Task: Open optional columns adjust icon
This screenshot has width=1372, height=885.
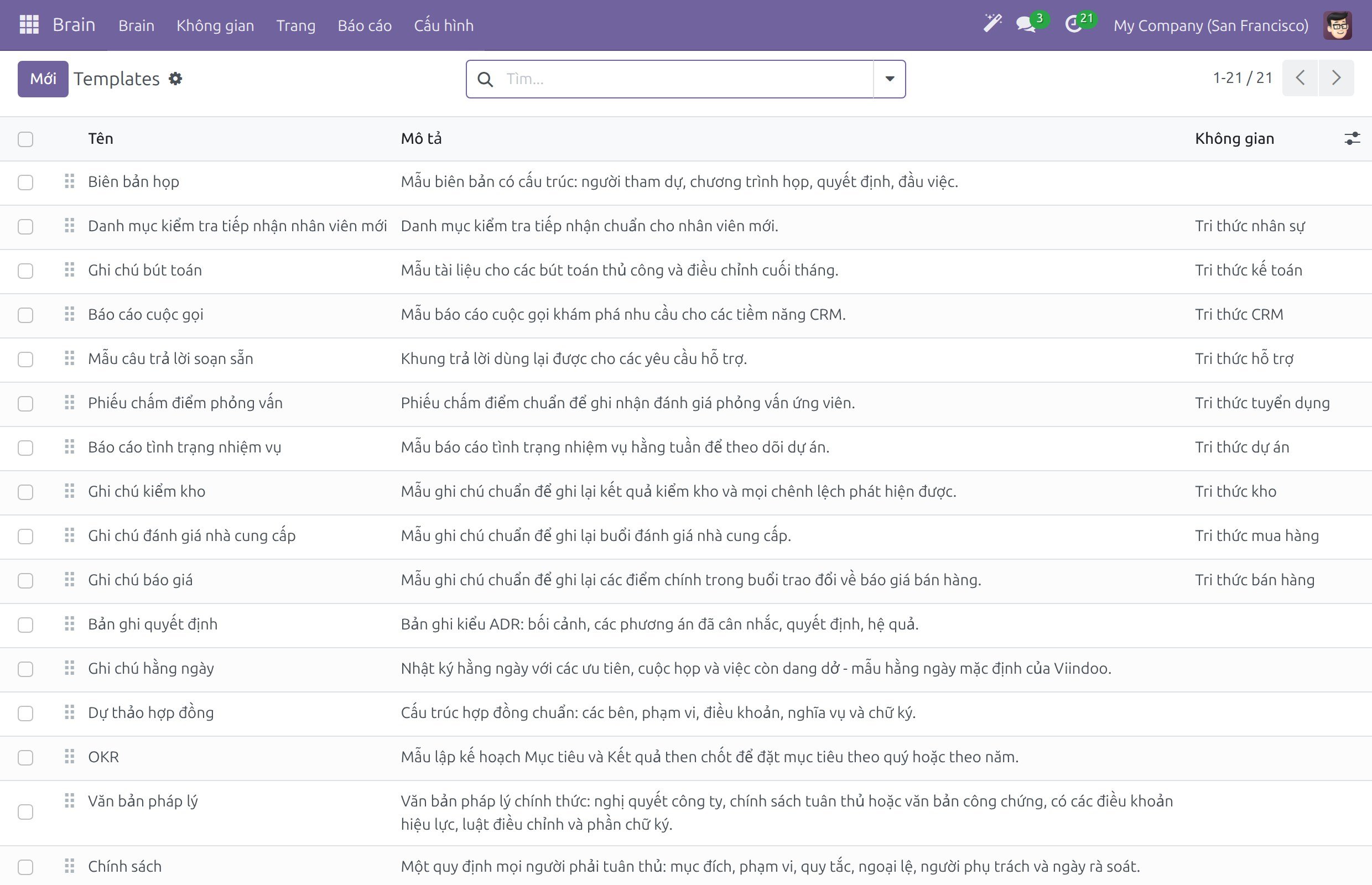Action: point(1352,138)
